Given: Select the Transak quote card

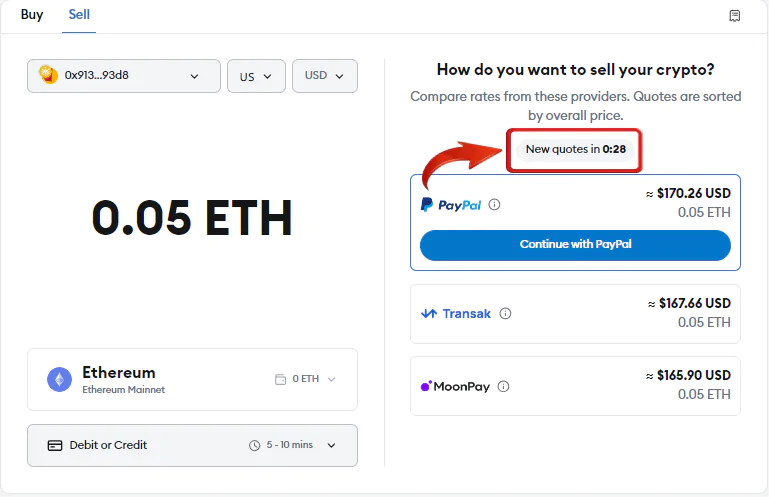Looking at the screenshot, I should [x=575, y=314].
